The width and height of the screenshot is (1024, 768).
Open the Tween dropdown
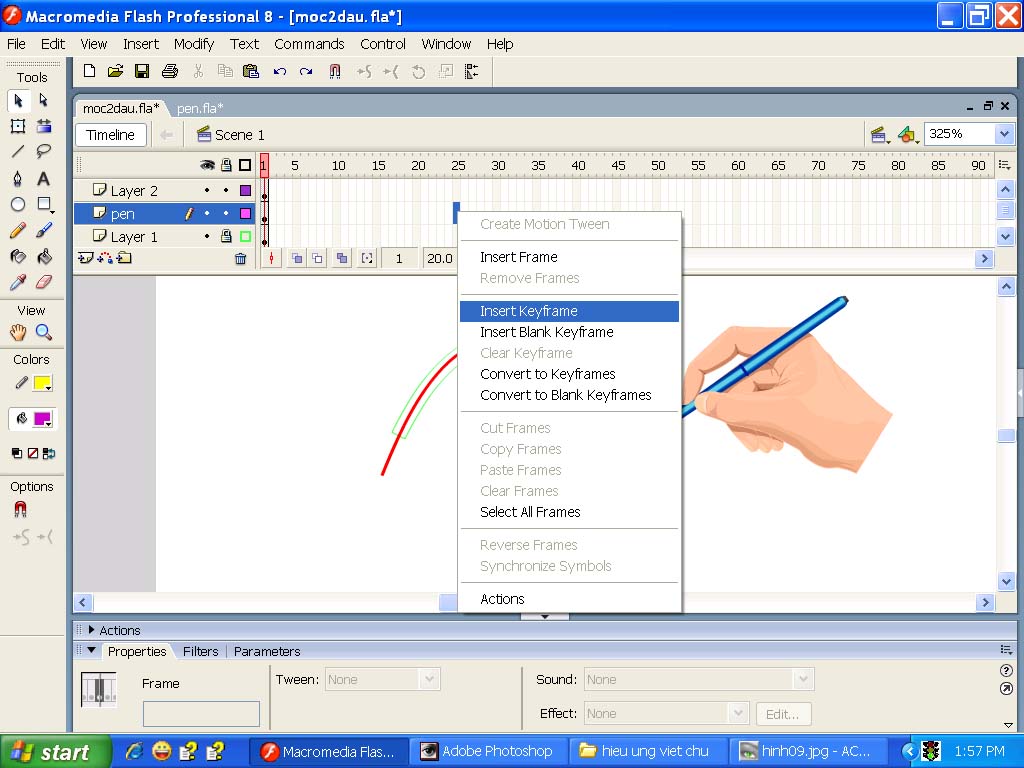point(429,679)
